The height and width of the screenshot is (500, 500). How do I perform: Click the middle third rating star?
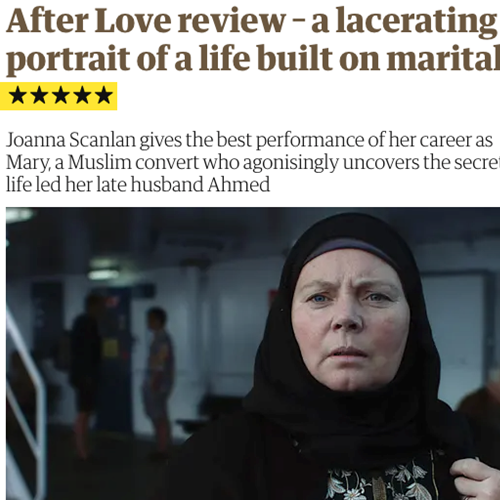tap(61, 95)
